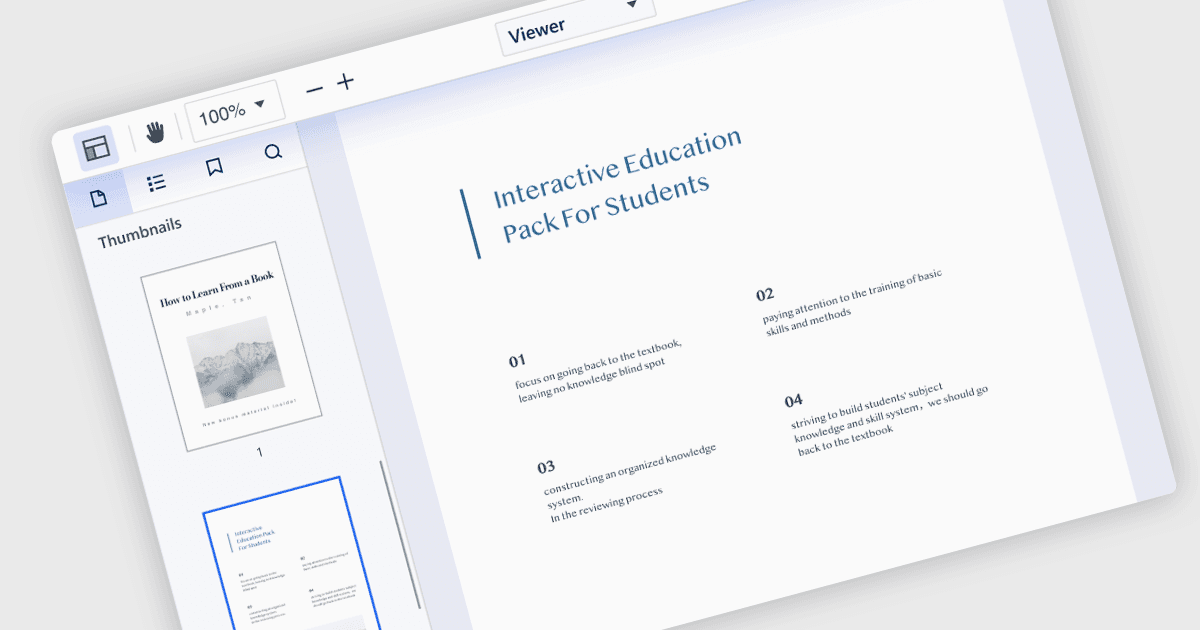Click text 'constructing an organized knowledge'
Screen dimensions: 1200x630
[630, 469]
